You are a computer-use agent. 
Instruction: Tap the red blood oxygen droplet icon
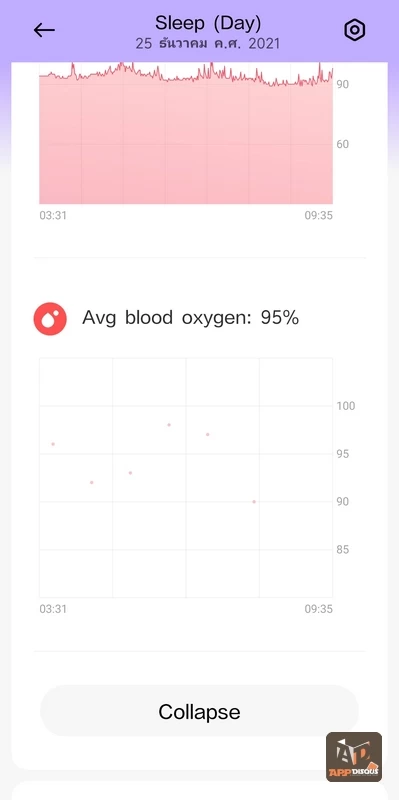(x=50, y=319)
